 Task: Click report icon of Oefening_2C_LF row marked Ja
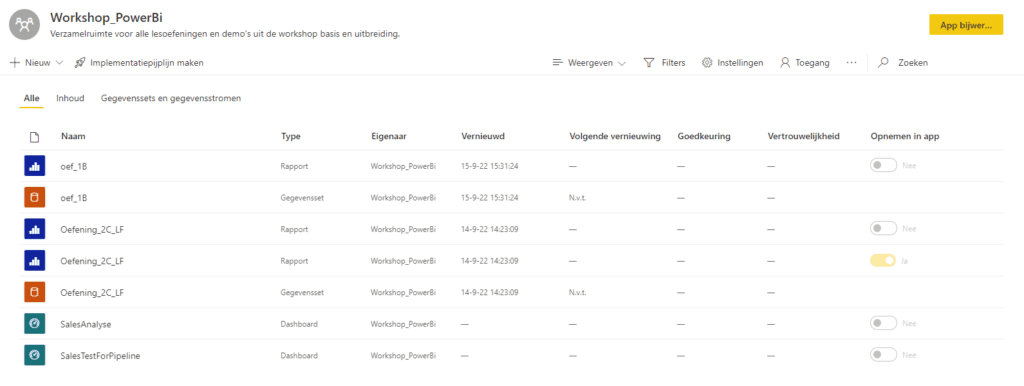point(34,261)
